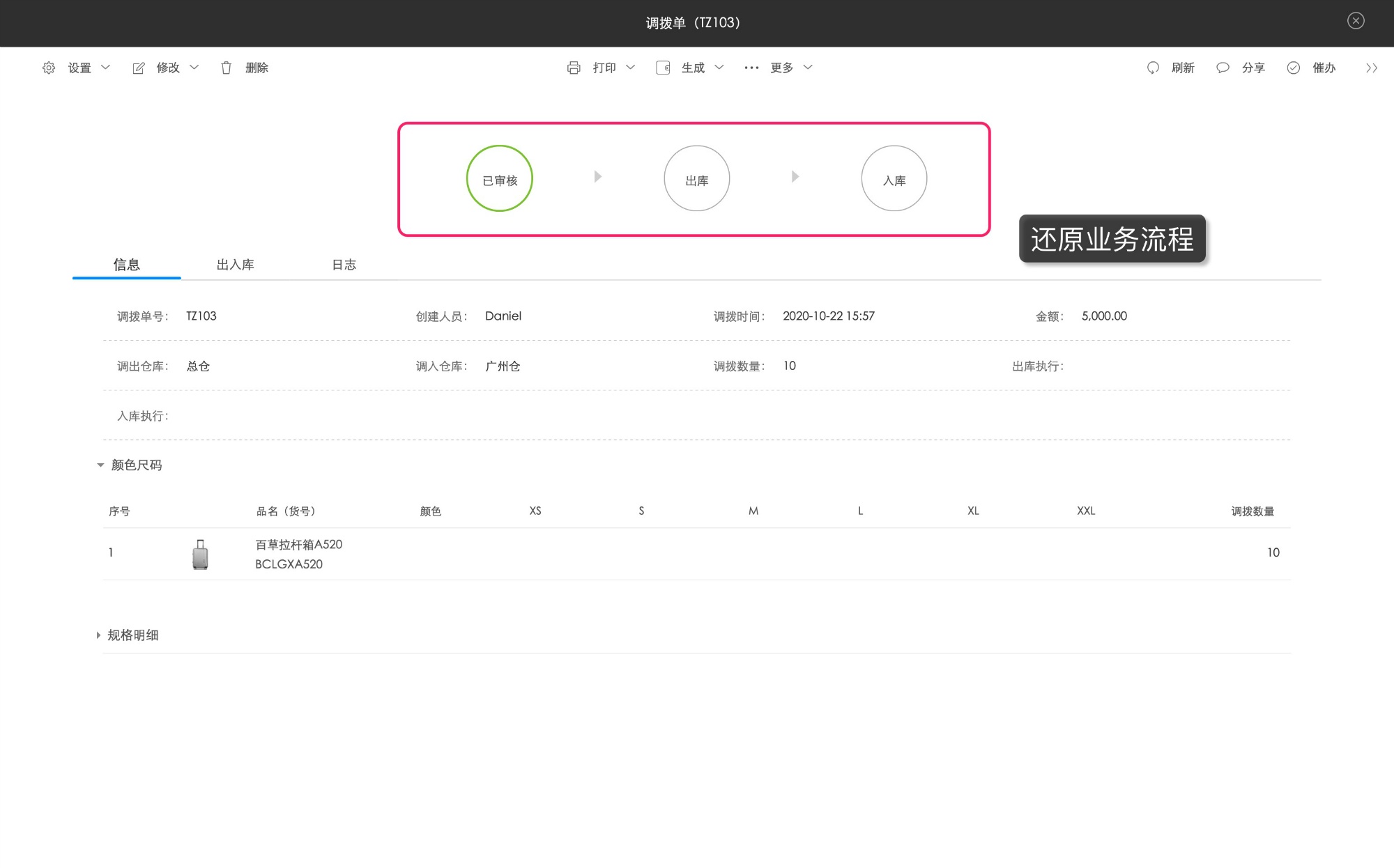Click the settings gear icon

click(x=49, y=68)
